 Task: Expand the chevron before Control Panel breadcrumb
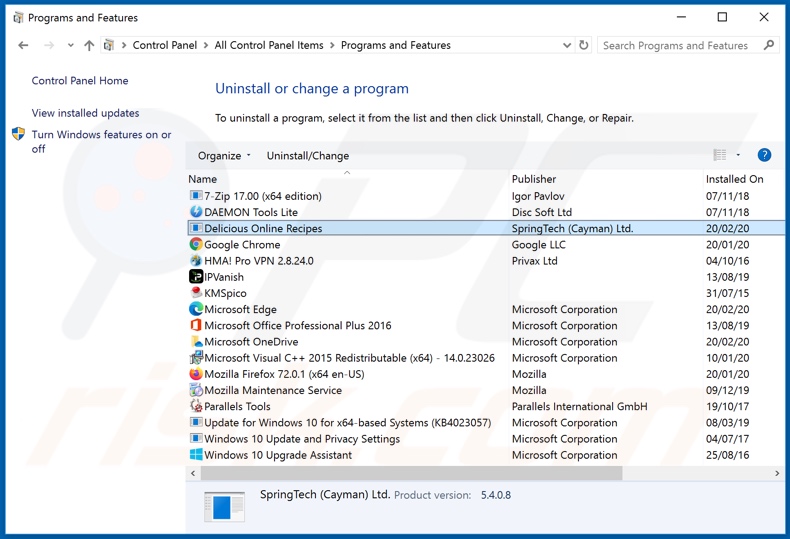123,45
